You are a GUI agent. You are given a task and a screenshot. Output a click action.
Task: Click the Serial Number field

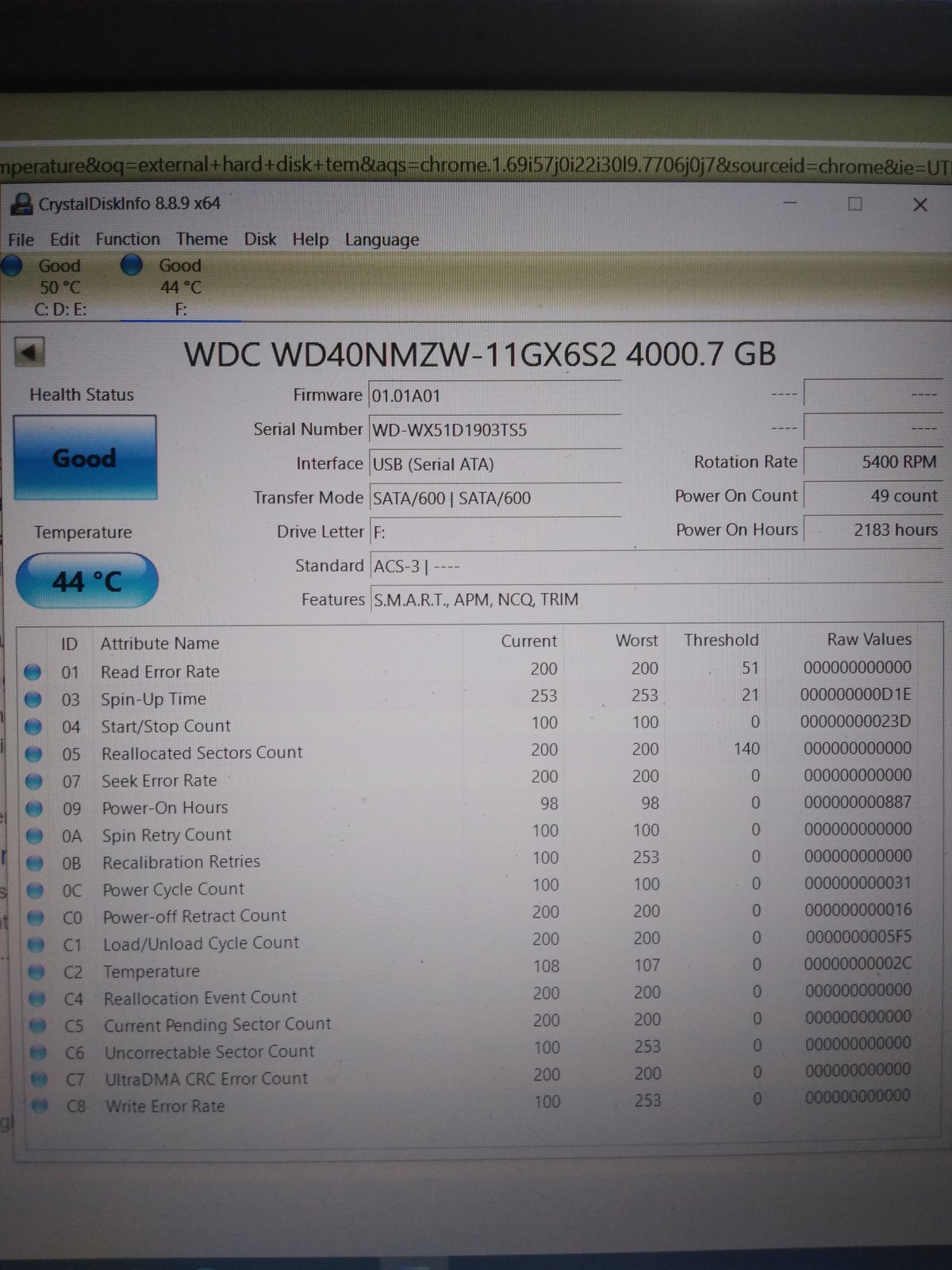(494, 429)
